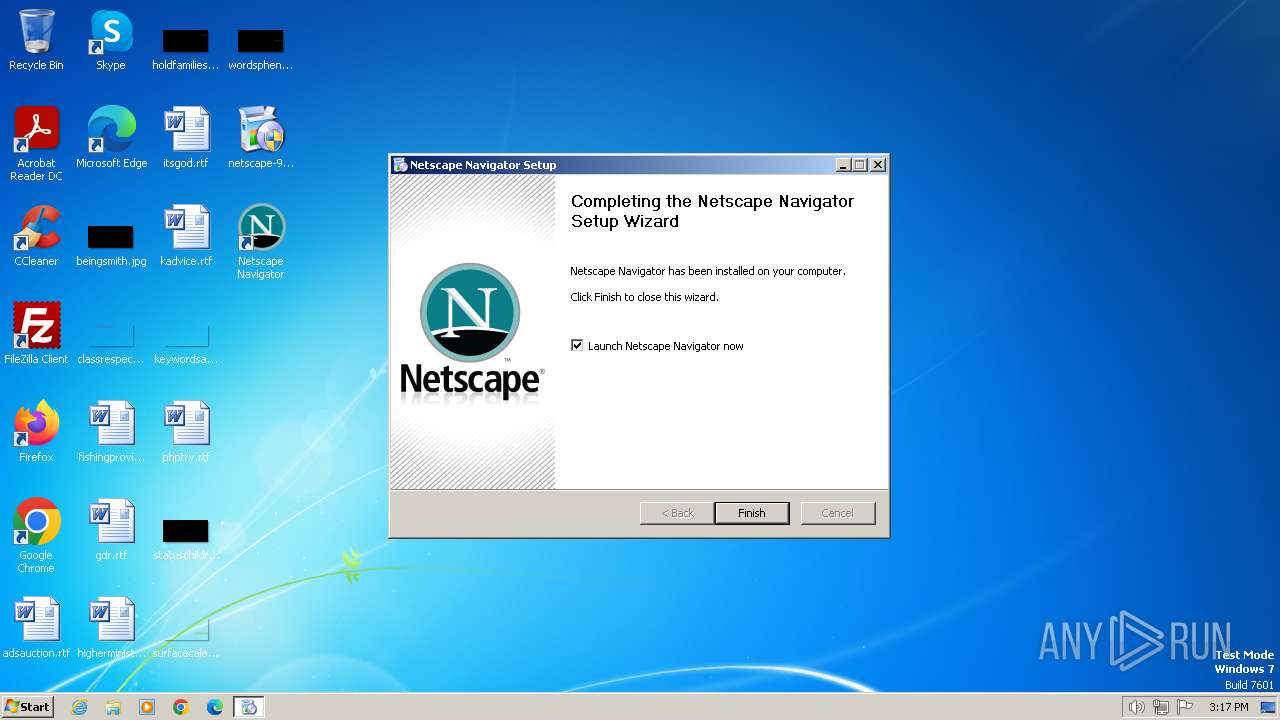Select the highermin document icon

point(111,628)
